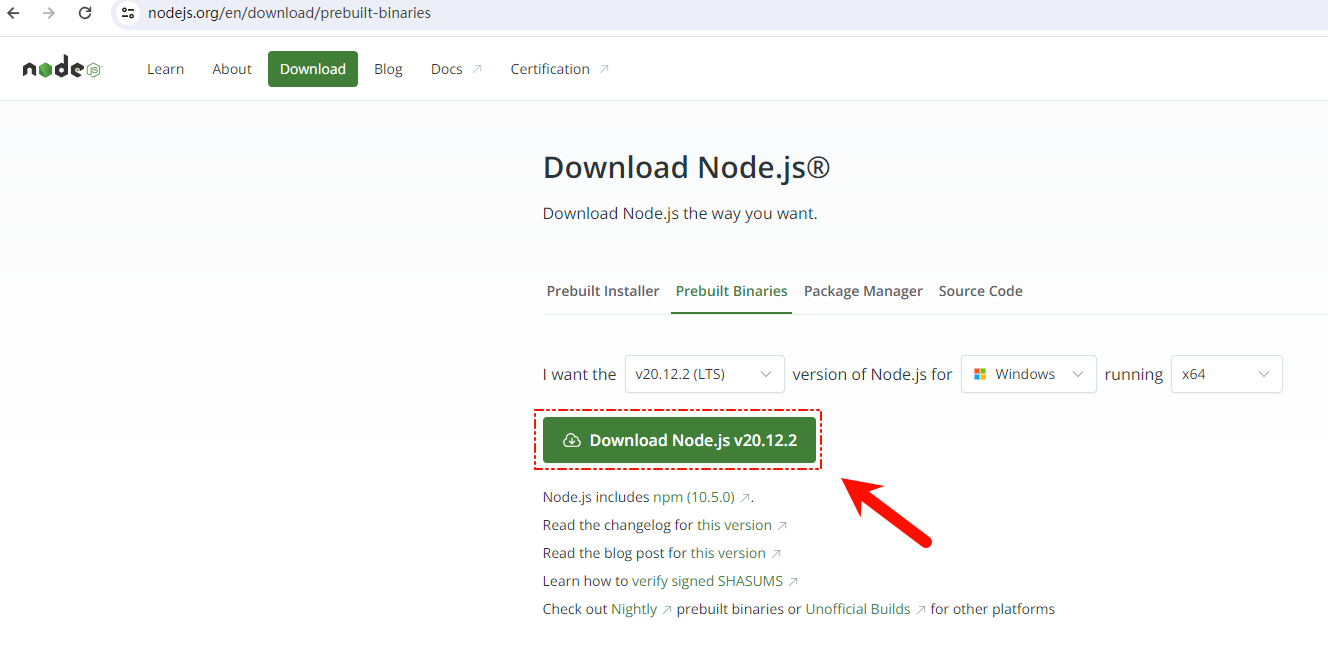Open the Unofficial Builds link
Screen dimensions: 1328x670
[866, 609]
